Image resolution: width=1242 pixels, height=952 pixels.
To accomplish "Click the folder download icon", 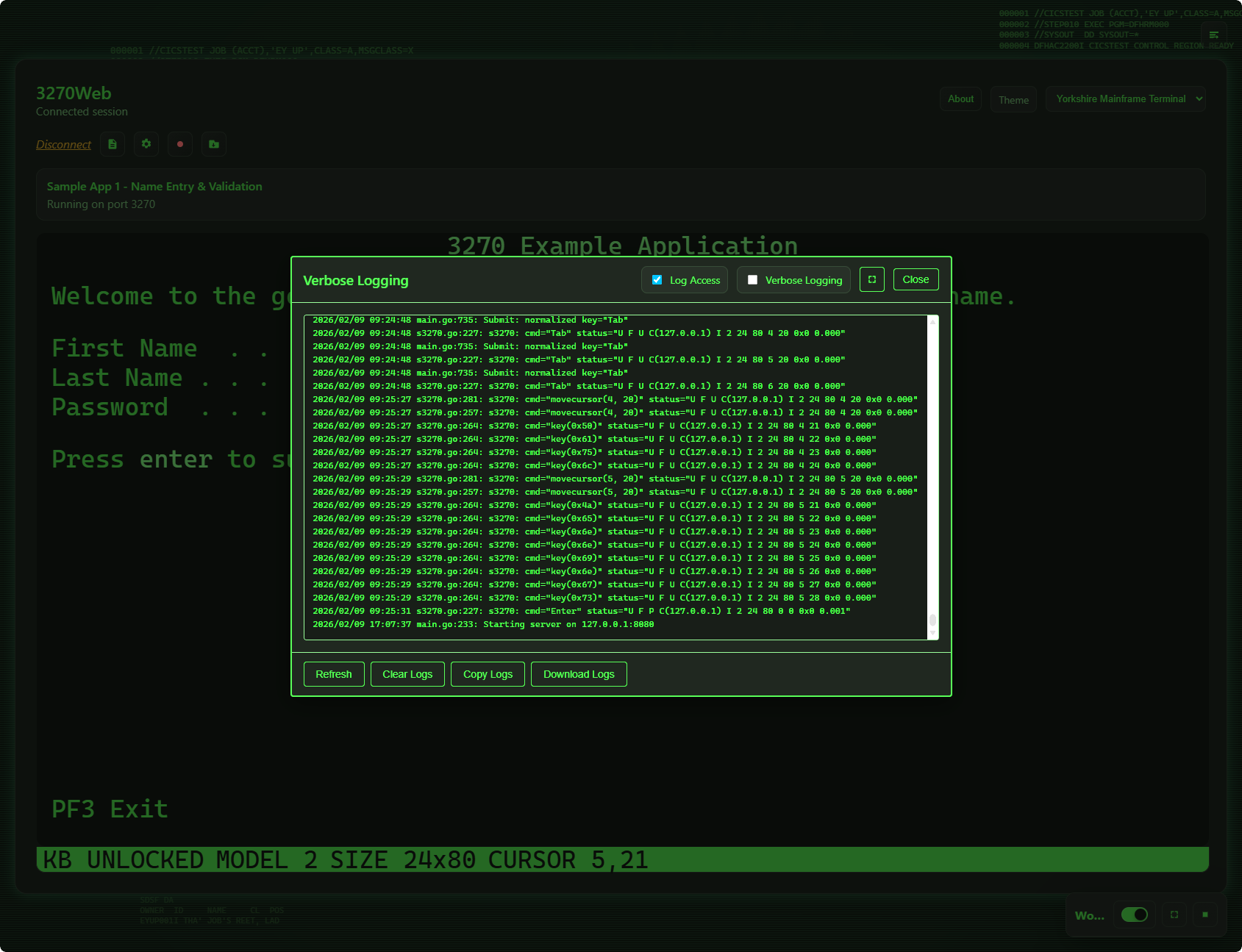I will pyautogui.click(x=213, y=144).
